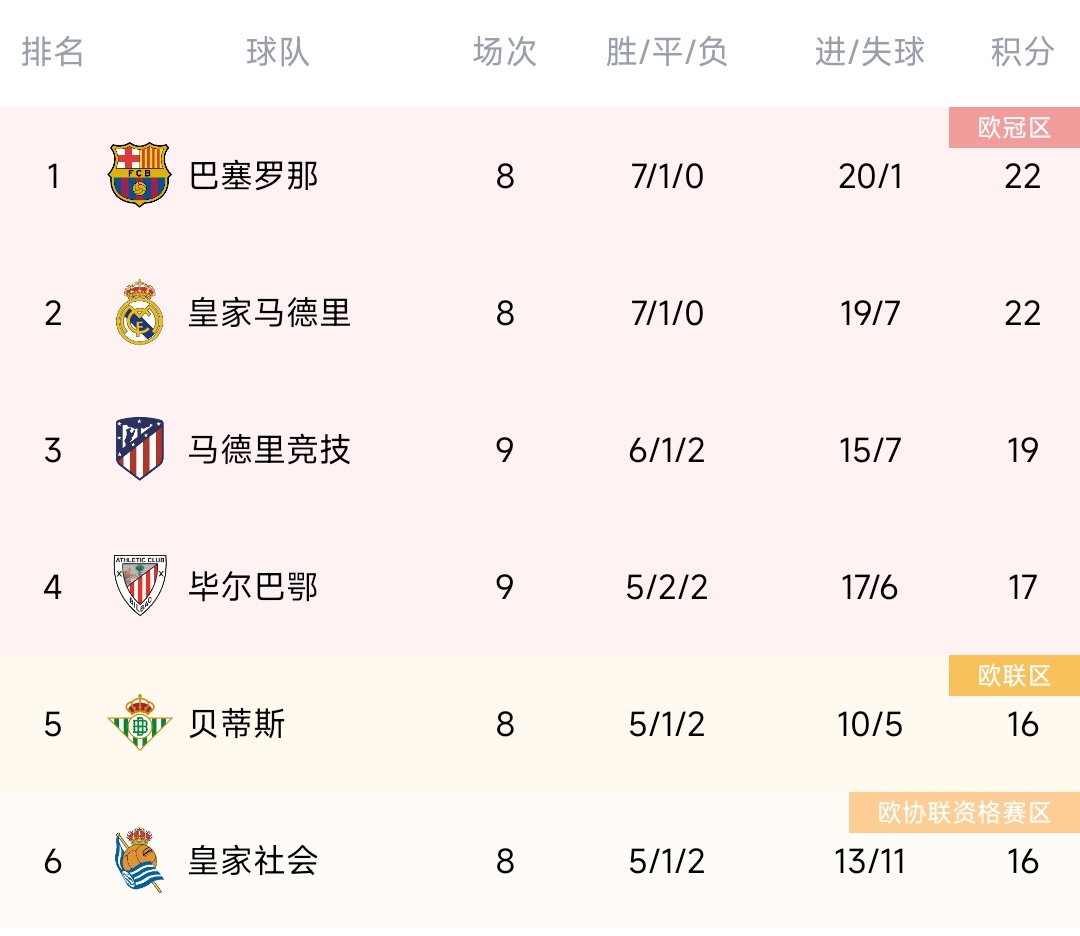Select the Athletic Club Bilbao badge
This screenshot has height=936, width=1080.
tap(140, 585)
